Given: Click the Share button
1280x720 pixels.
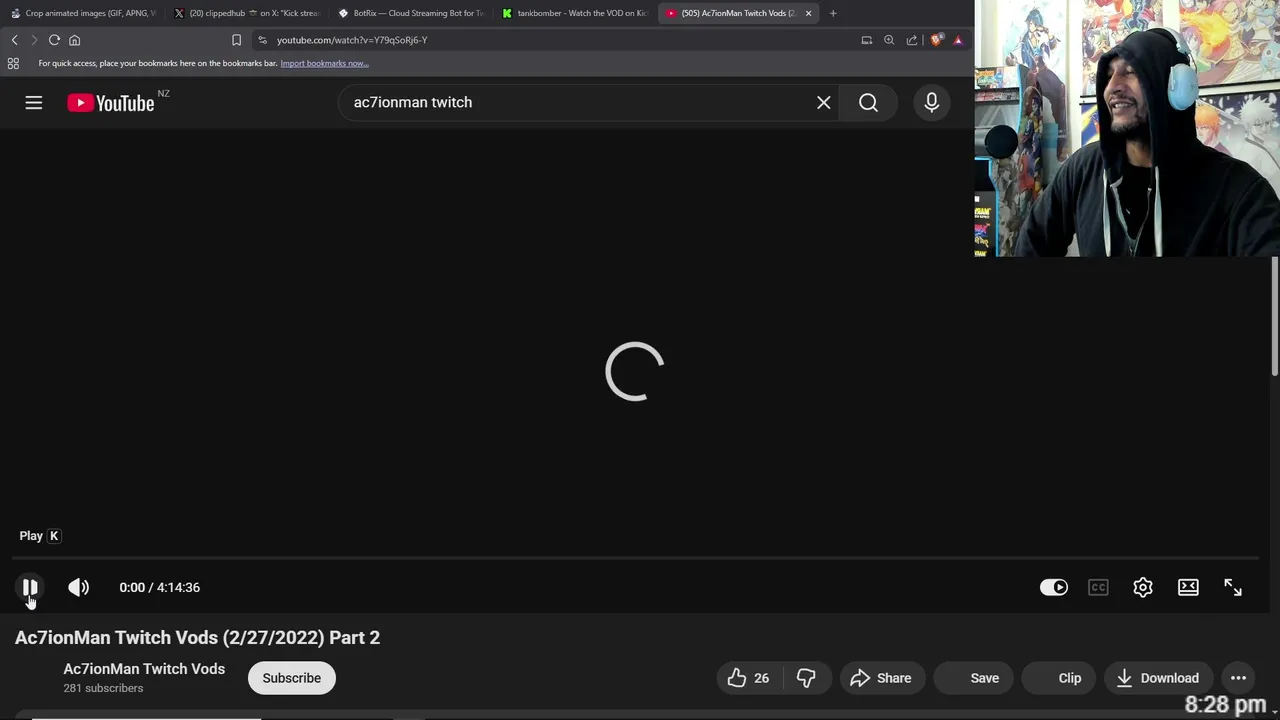Looking at the screenshot, I should point(881,678).
